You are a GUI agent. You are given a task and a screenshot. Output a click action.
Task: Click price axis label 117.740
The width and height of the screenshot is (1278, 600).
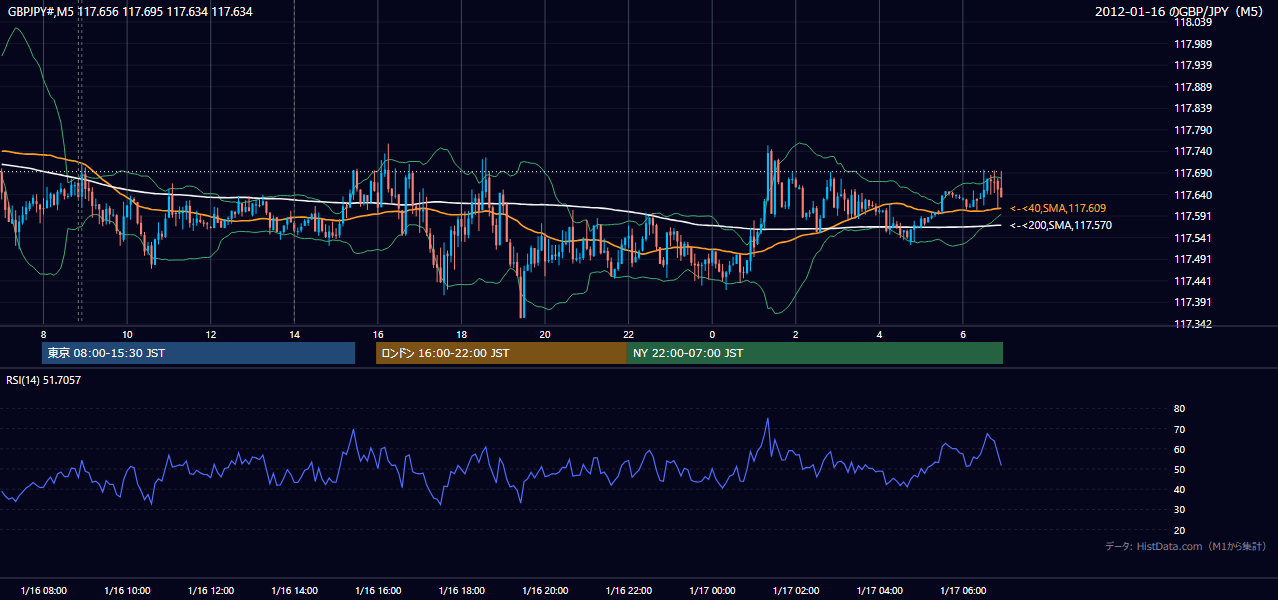(x=1192, y=151)
